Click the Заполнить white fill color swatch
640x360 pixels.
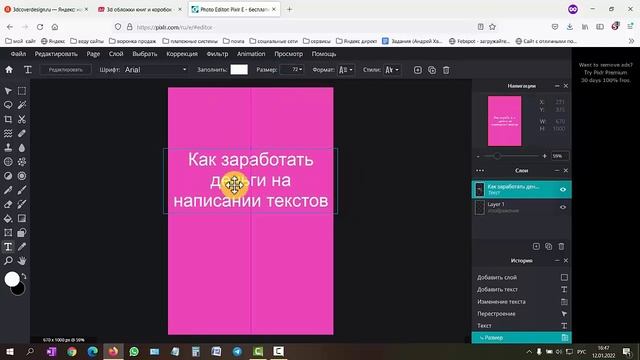239,70
